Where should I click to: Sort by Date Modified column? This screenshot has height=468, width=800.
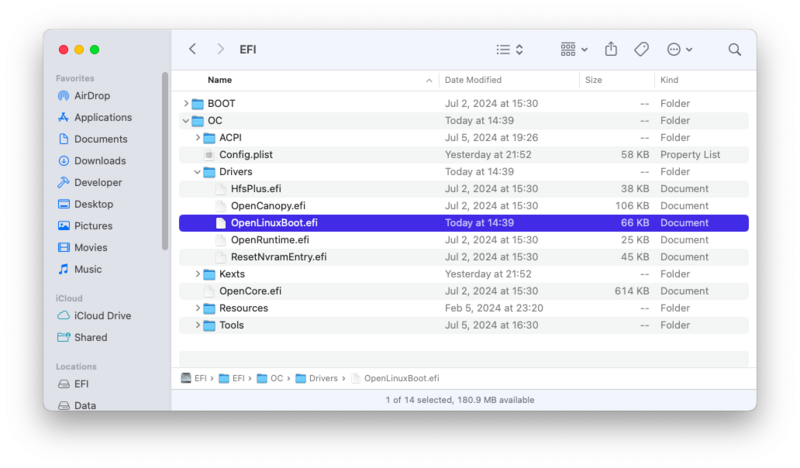(x=473, y=80)
